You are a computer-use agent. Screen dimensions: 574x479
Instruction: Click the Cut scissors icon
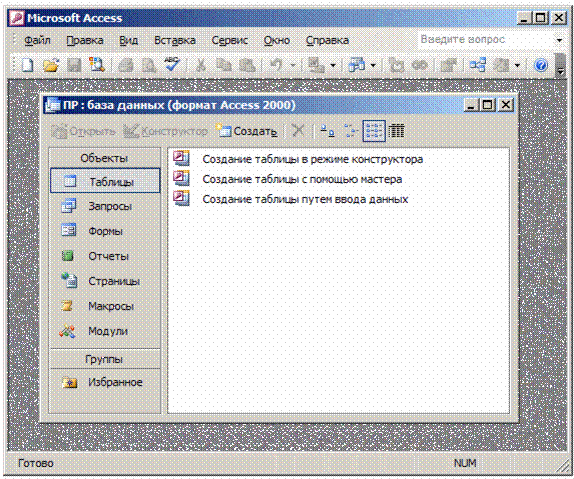[x=201, y=66]
